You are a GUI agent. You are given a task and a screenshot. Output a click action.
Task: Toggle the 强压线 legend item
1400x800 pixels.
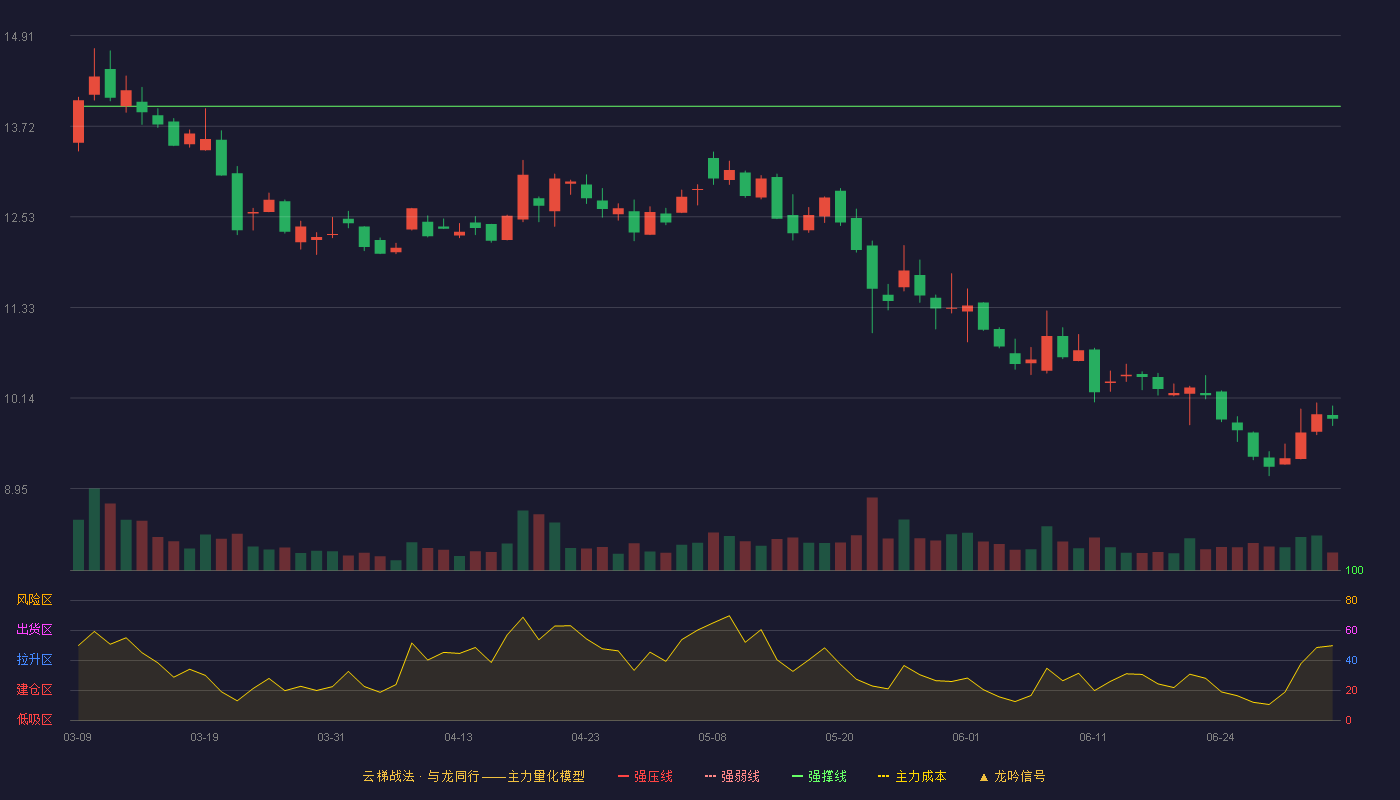[645, 776]
